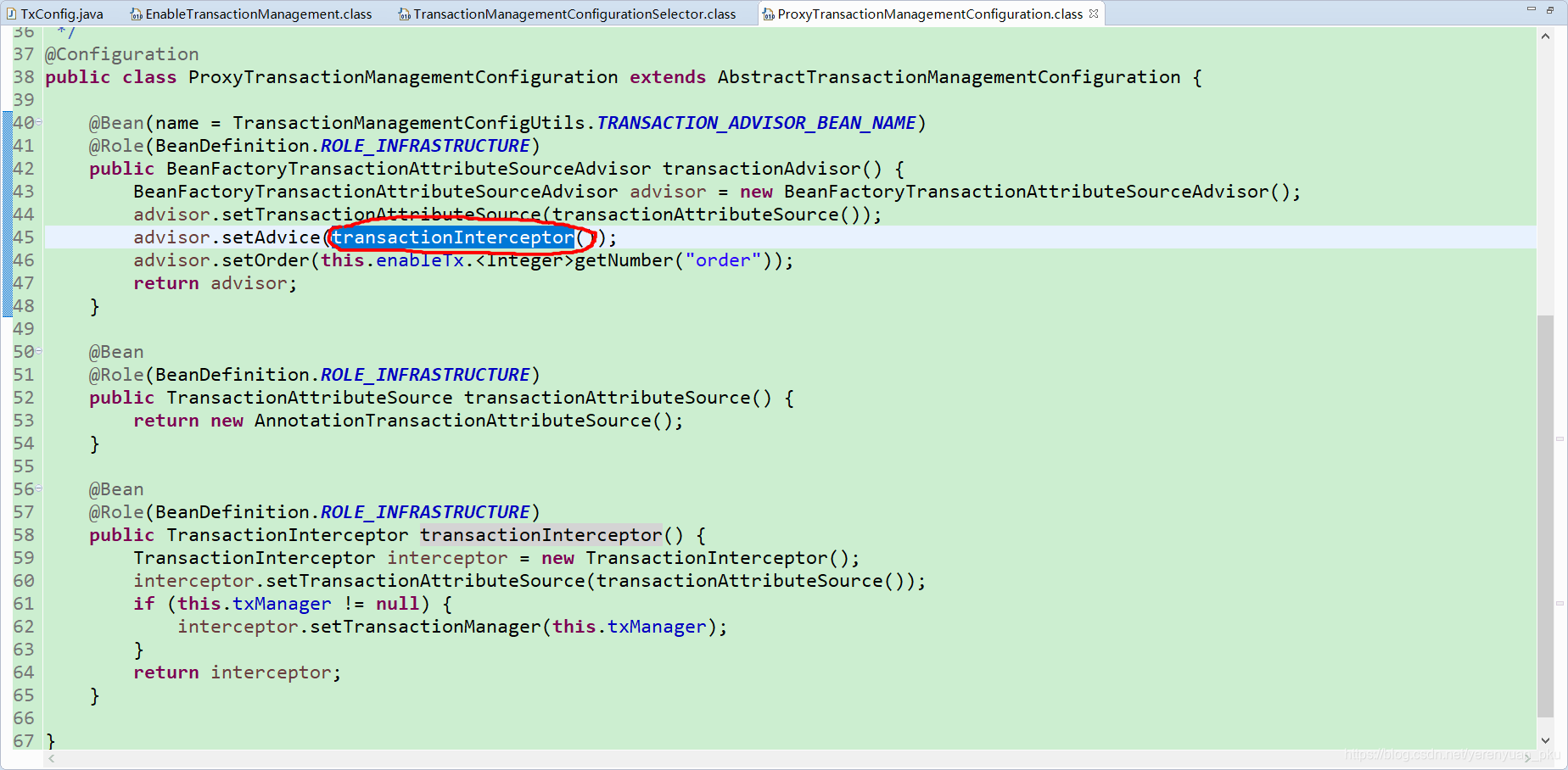
Task: Click ROLE_INFRASTRUCTURE on line 51
Action: [425, 375]
